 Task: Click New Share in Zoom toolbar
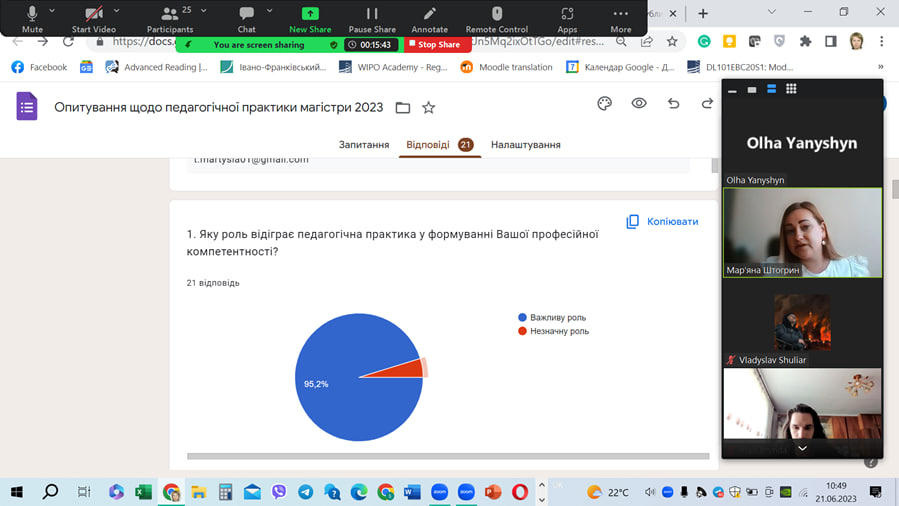click(x=310, y=18)
